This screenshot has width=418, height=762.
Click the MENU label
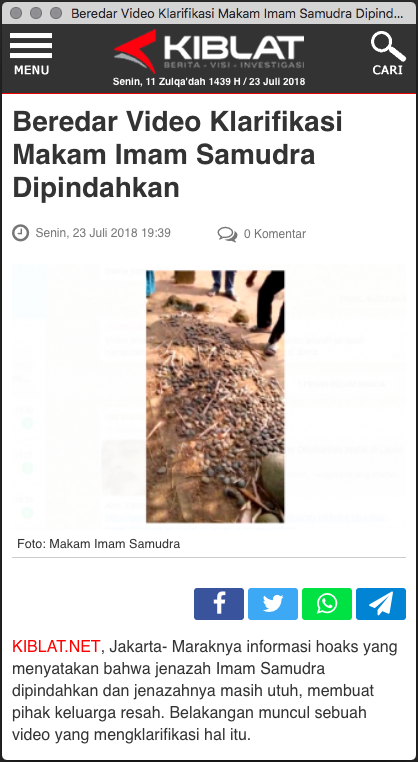coord(31,70)
